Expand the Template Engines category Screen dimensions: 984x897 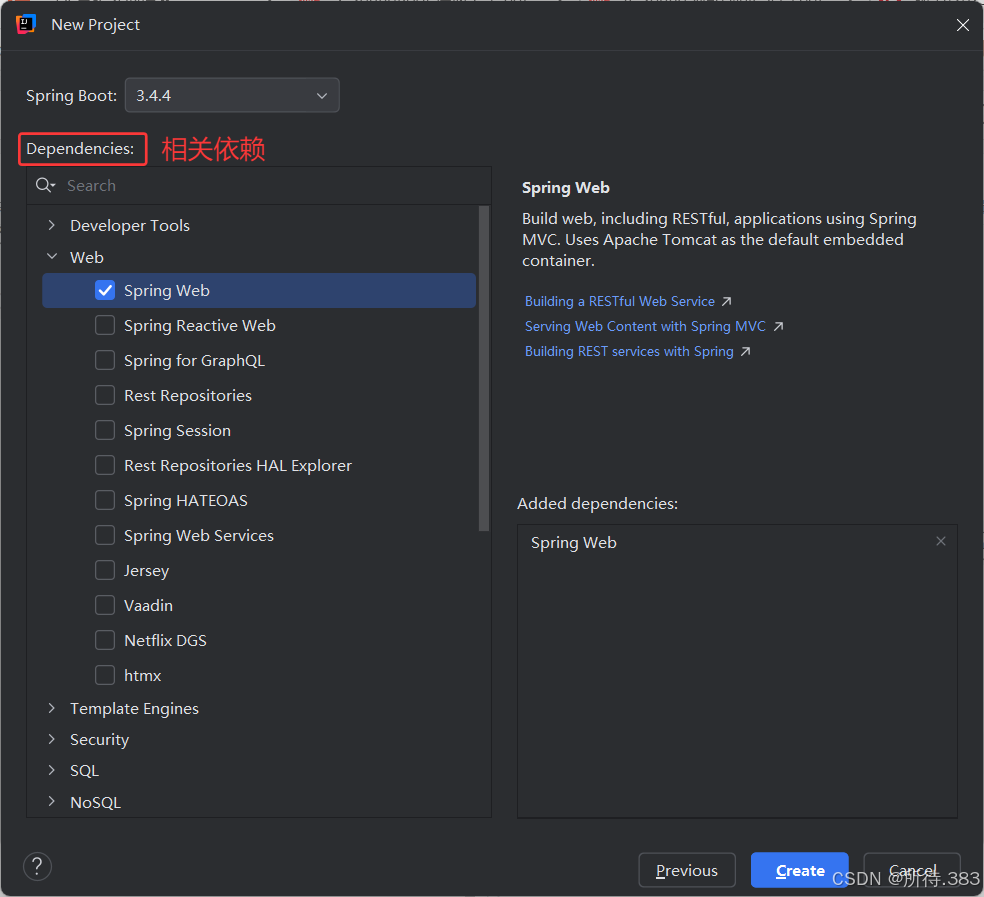pos(51,708)
